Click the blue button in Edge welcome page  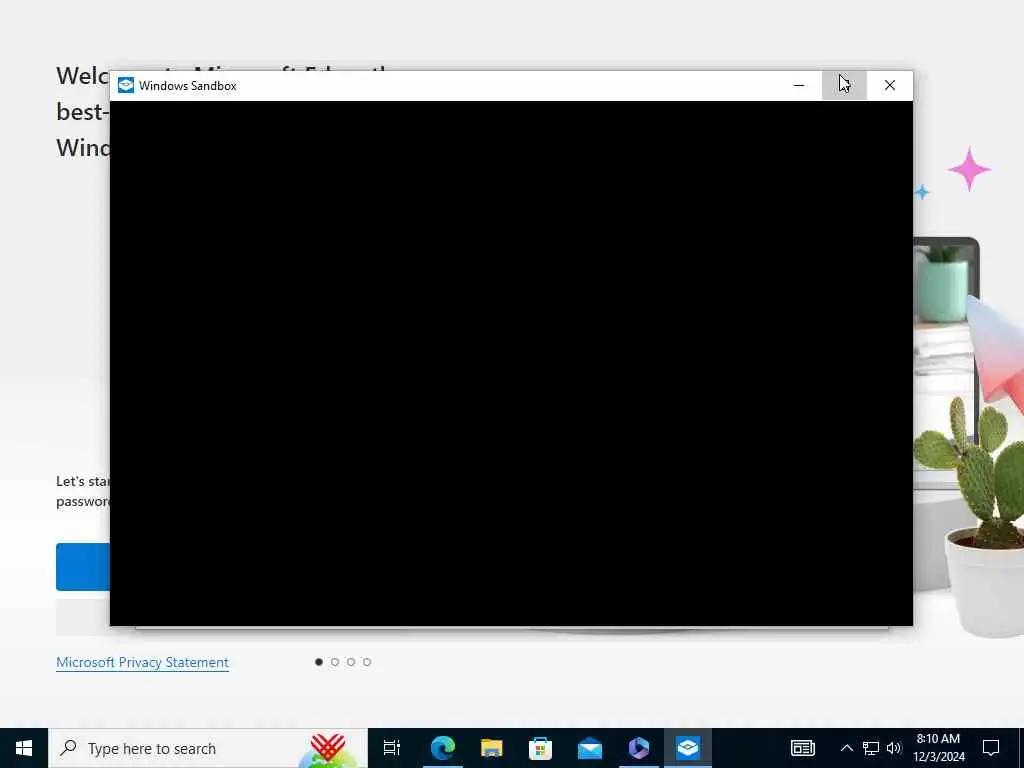pos(83,567)
